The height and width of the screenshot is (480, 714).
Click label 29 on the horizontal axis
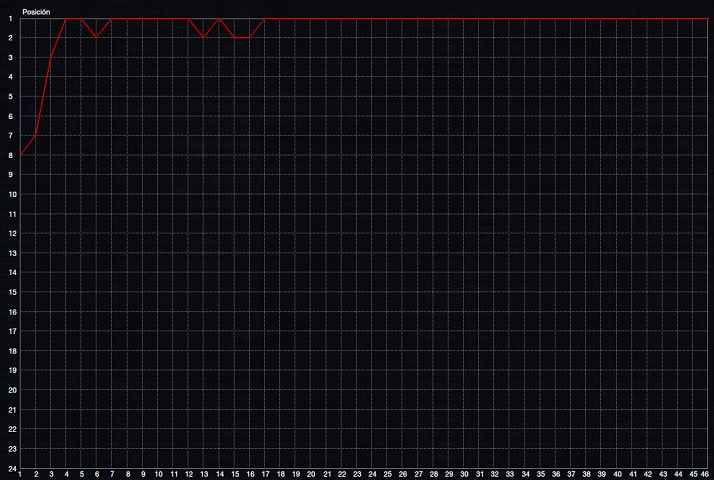(x=449, y=475)
